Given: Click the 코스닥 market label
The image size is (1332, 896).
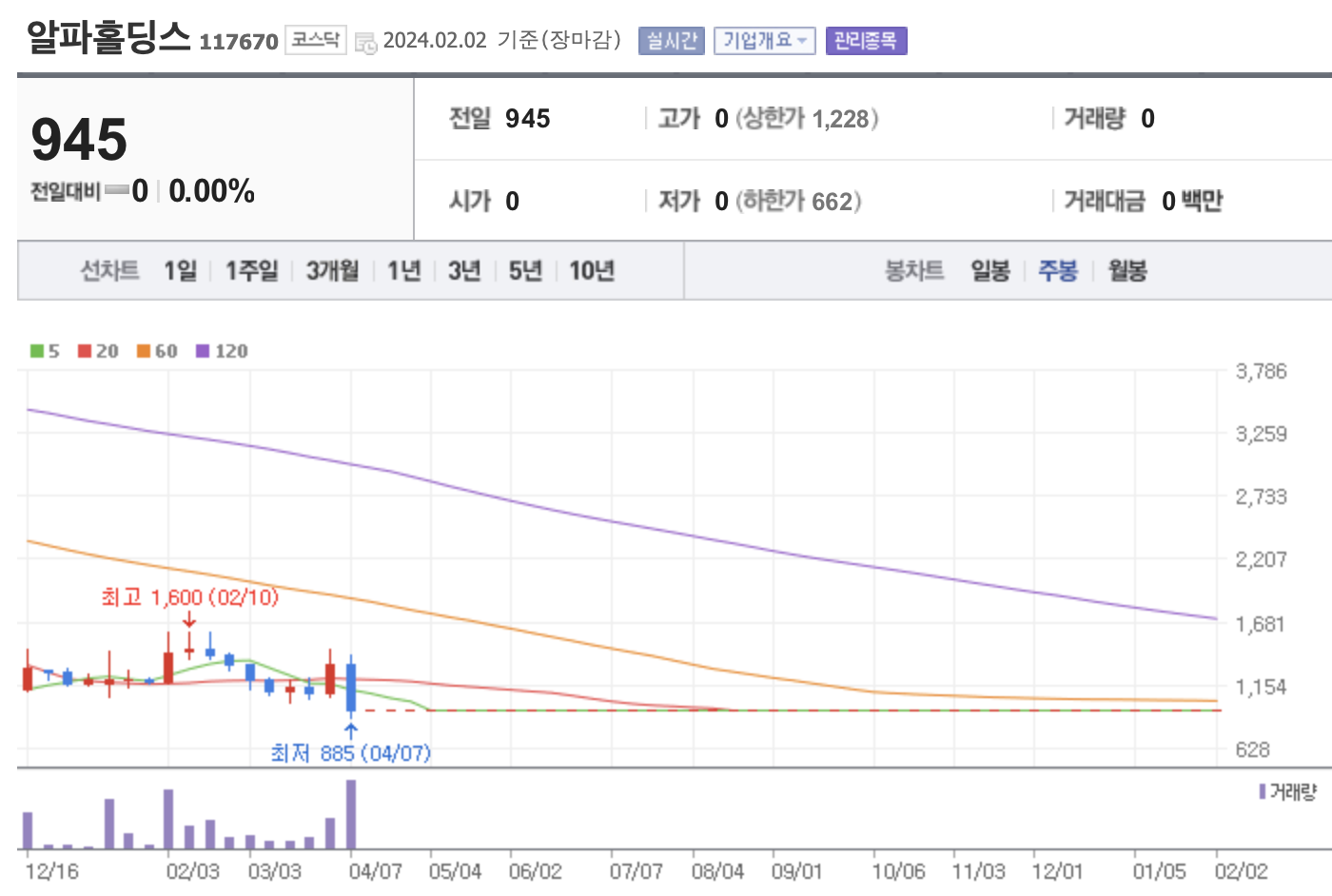Looking at the screenshot, I should pos(316,40).
